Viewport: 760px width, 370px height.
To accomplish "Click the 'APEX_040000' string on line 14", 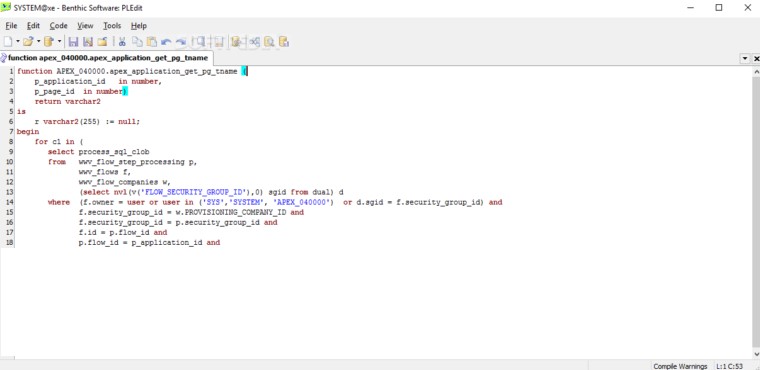I will click(303, 202).
